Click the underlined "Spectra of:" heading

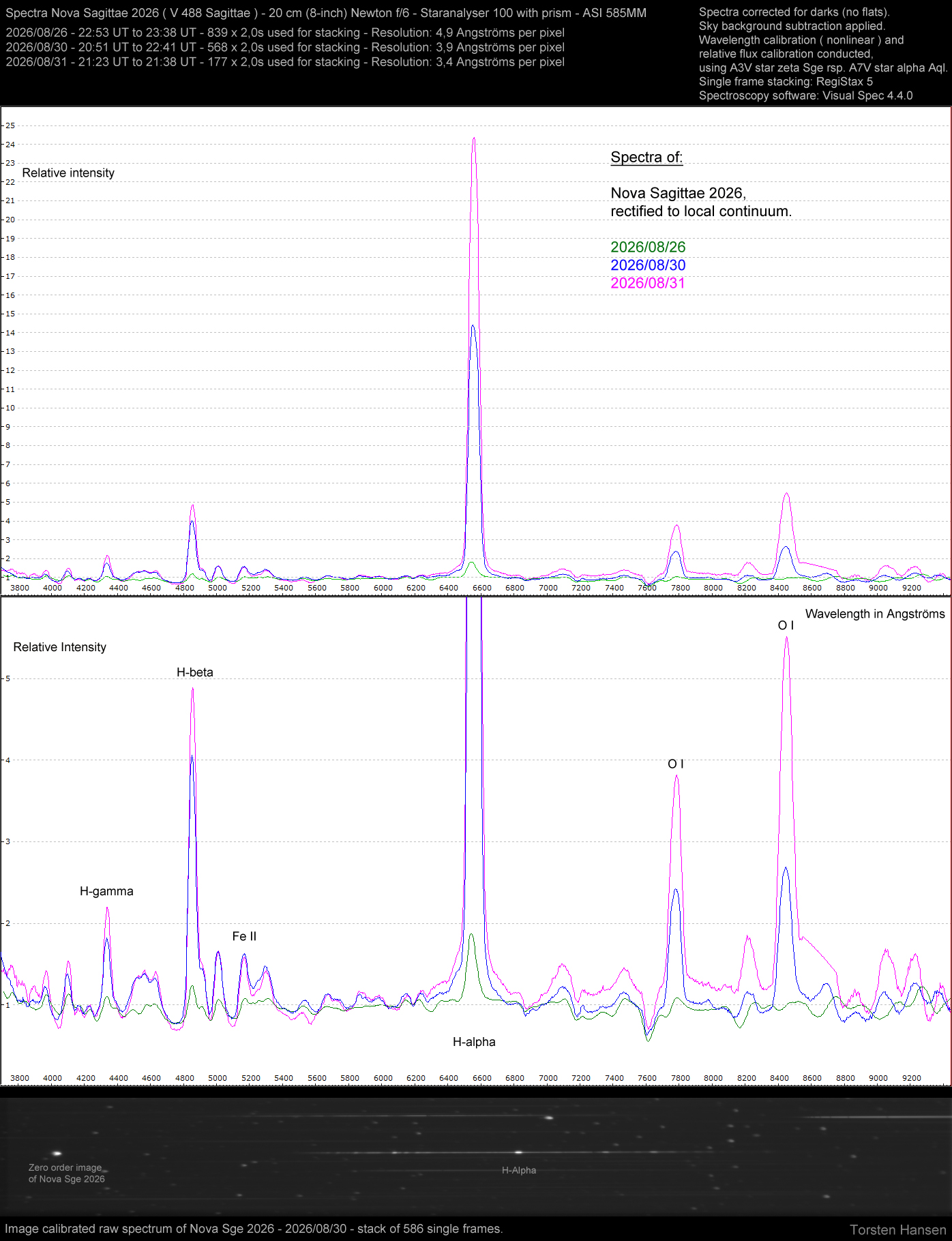(646, 158)
